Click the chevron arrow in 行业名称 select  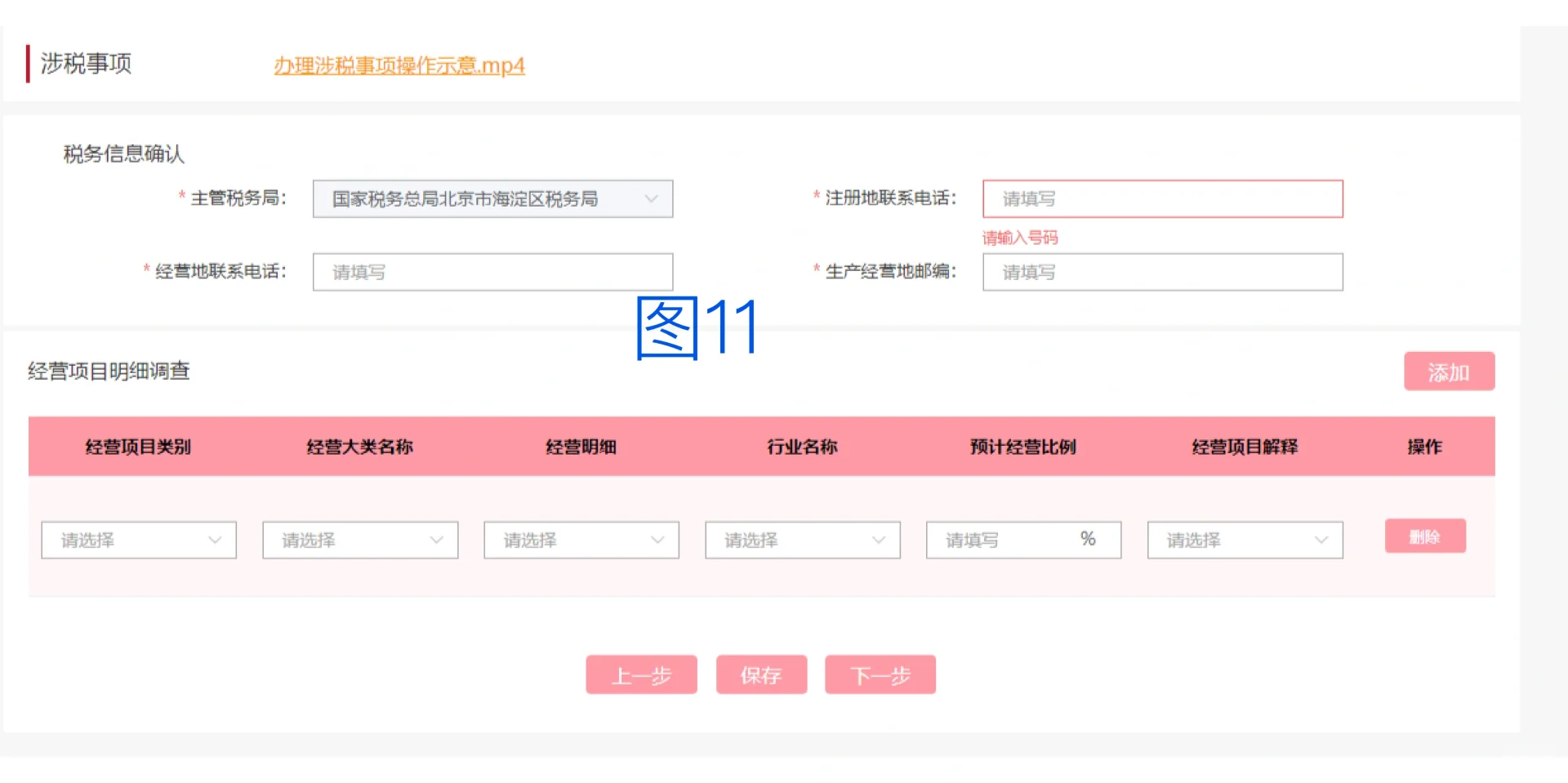pos(879,540)
